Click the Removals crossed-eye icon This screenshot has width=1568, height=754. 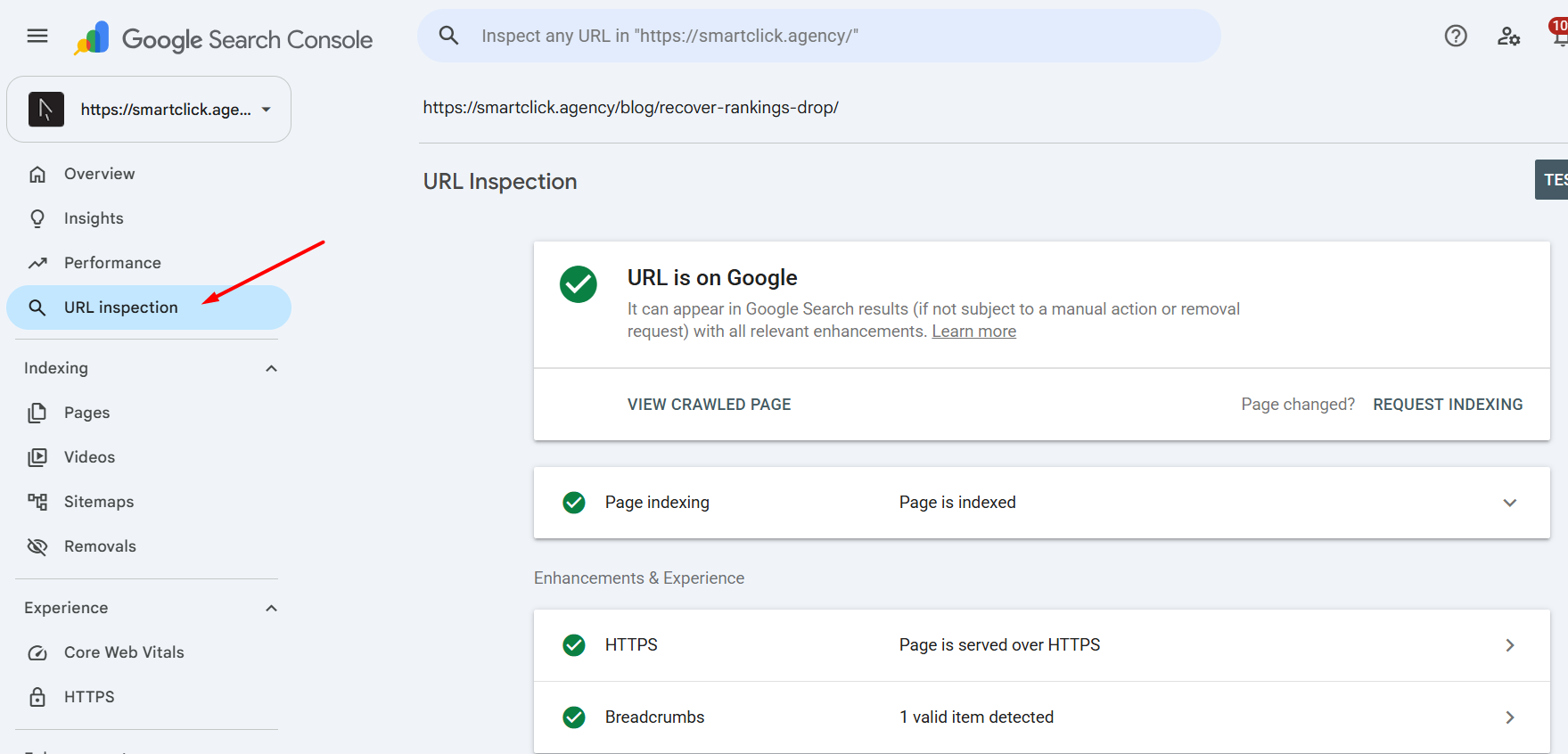[x=37, y=546]
